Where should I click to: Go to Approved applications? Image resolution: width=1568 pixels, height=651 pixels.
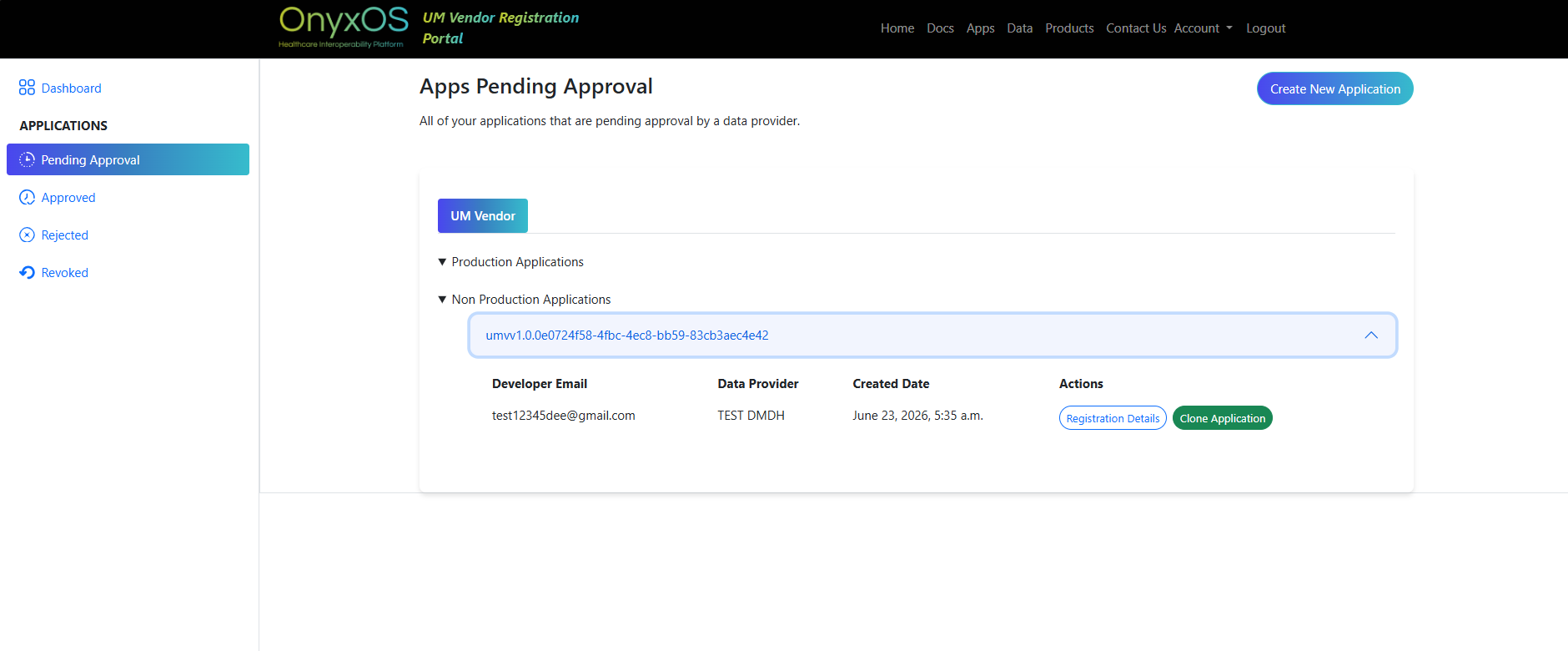[x=68, y=197]
